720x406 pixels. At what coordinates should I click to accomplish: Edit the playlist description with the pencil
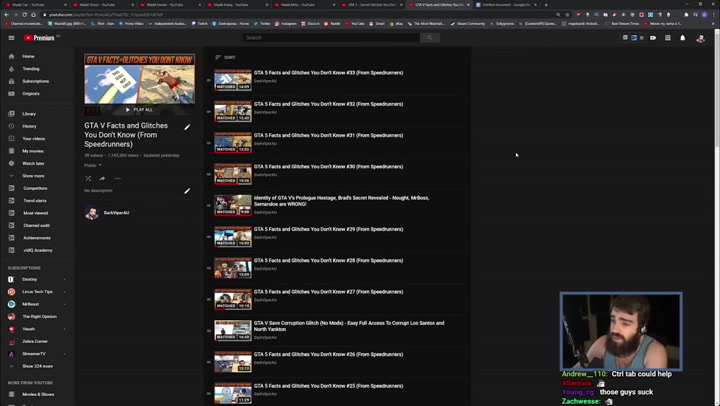coord(187,191)
